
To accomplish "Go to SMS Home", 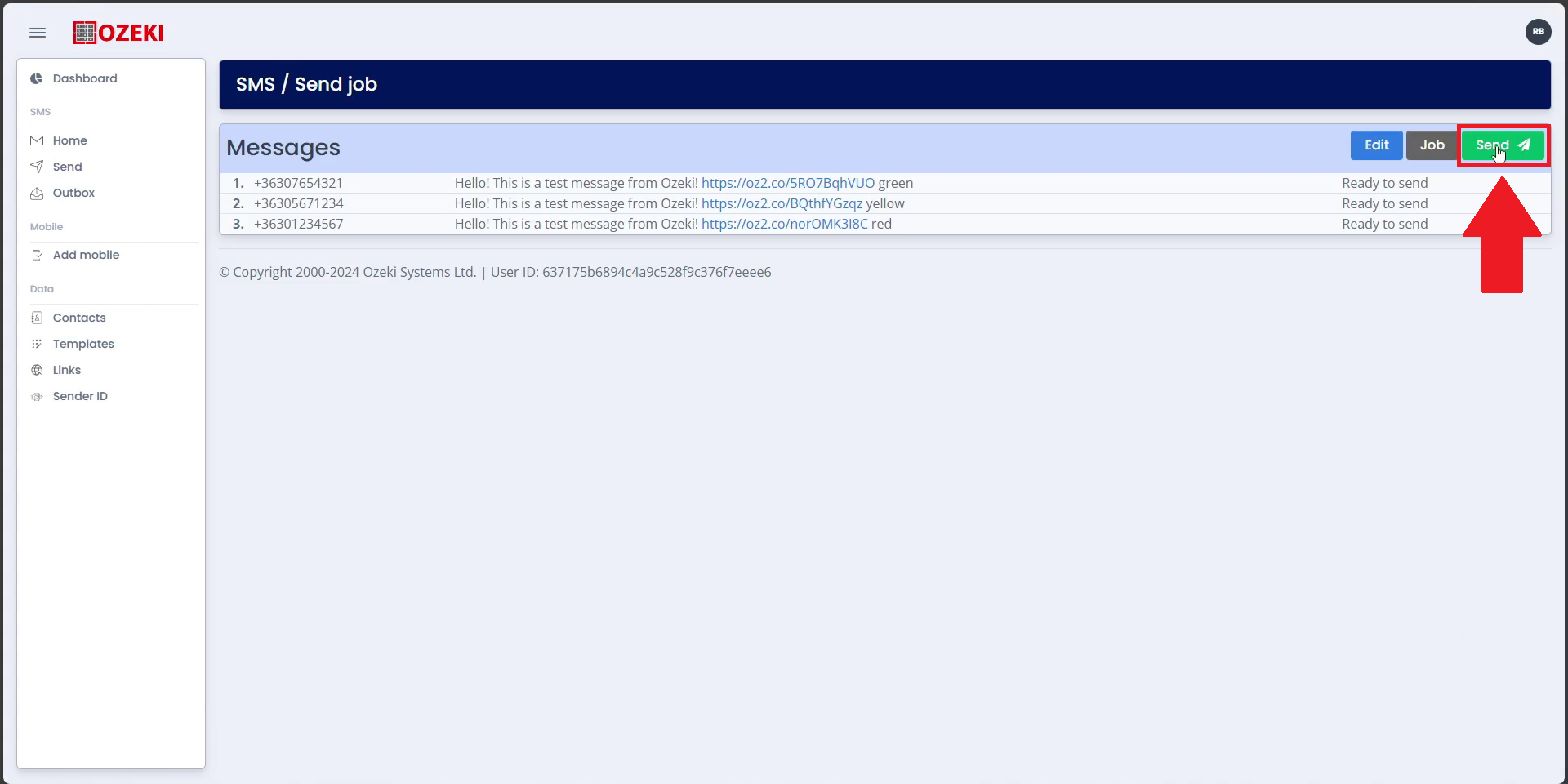I will (70, 140).
